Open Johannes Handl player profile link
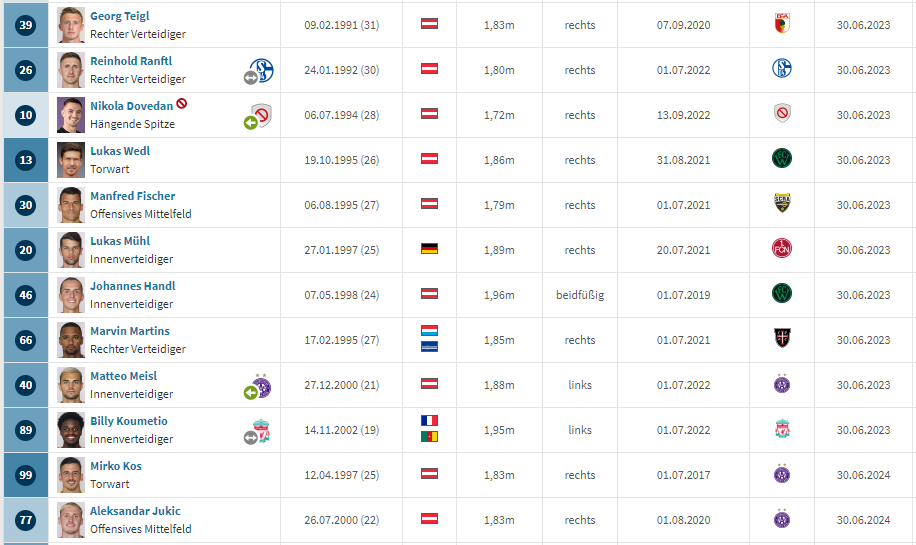 [133, 286]
